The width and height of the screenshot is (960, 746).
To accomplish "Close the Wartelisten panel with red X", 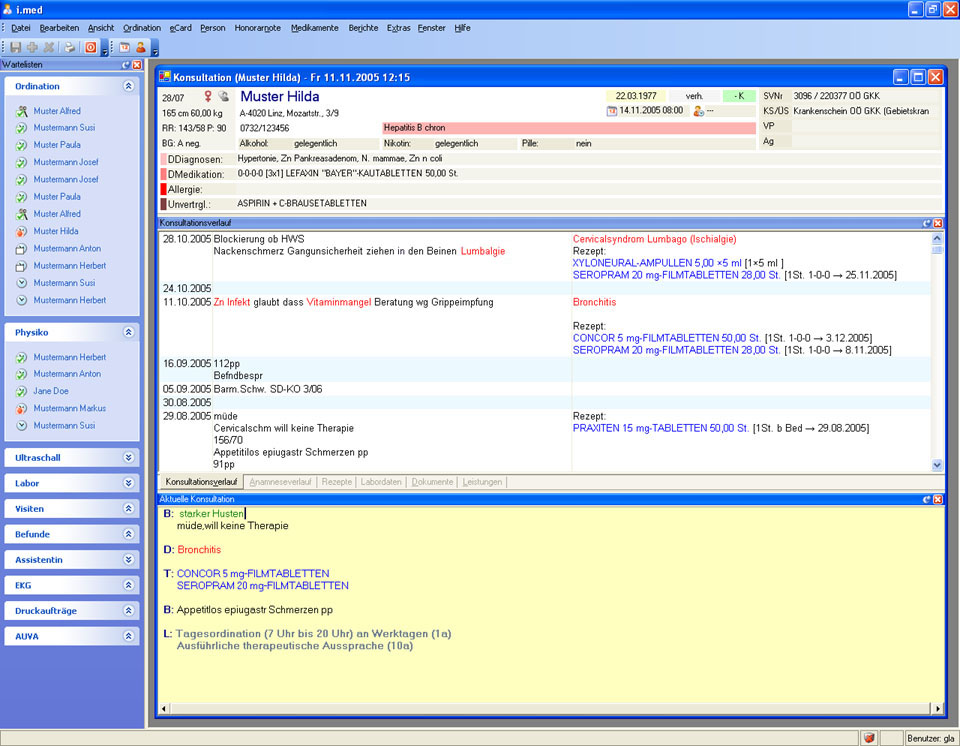I will click(137, 64).
